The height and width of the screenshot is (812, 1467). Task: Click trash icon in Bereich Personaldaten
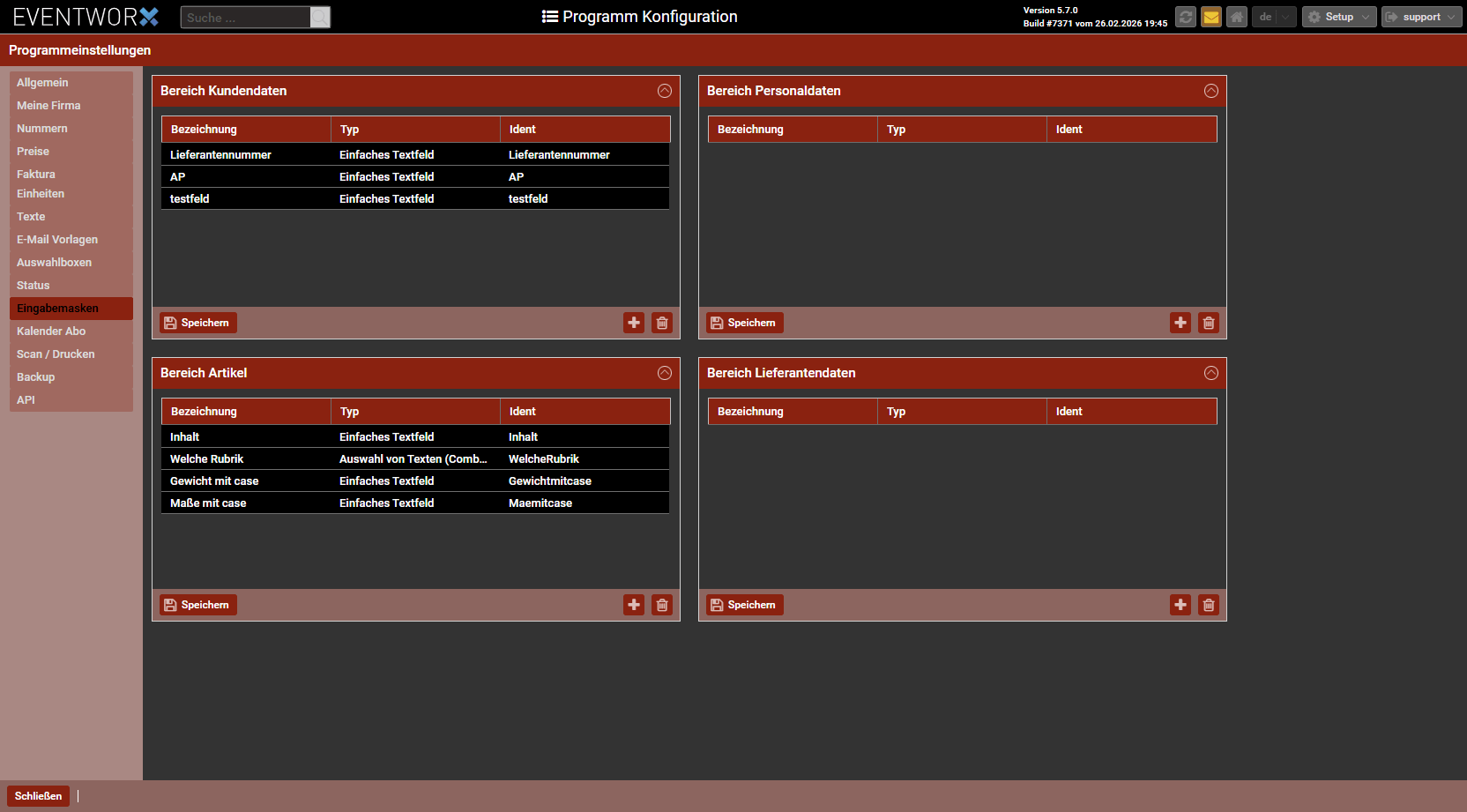click(x=1209, y=323)
